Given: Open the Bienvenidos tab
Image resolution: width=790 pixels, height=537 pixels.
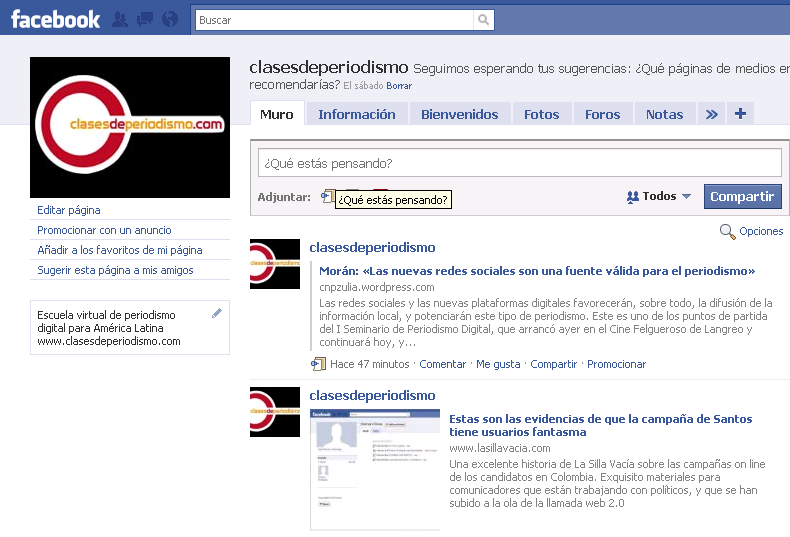Looking at the screenshot, I should coord(459,114).
